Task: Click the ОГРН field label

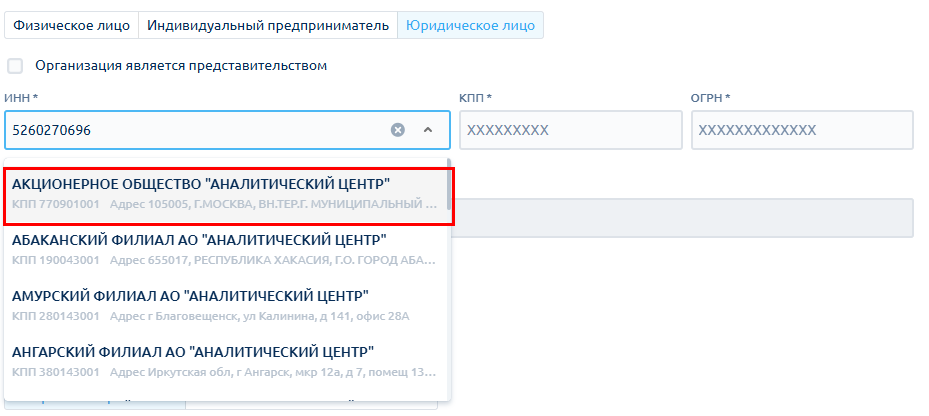Action: [709, 98]
